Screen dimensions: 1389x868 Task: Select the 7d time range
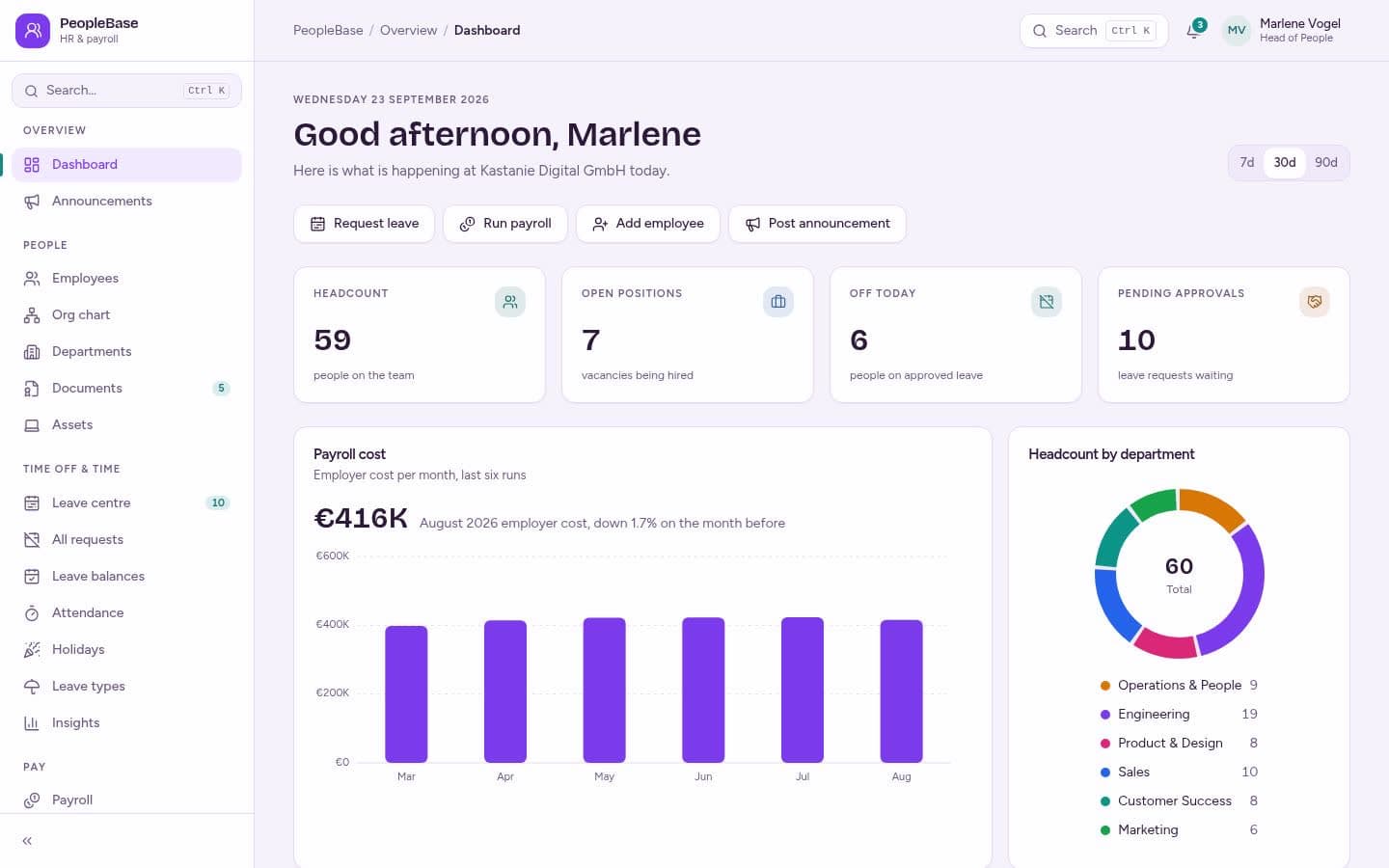point(1247,162)
